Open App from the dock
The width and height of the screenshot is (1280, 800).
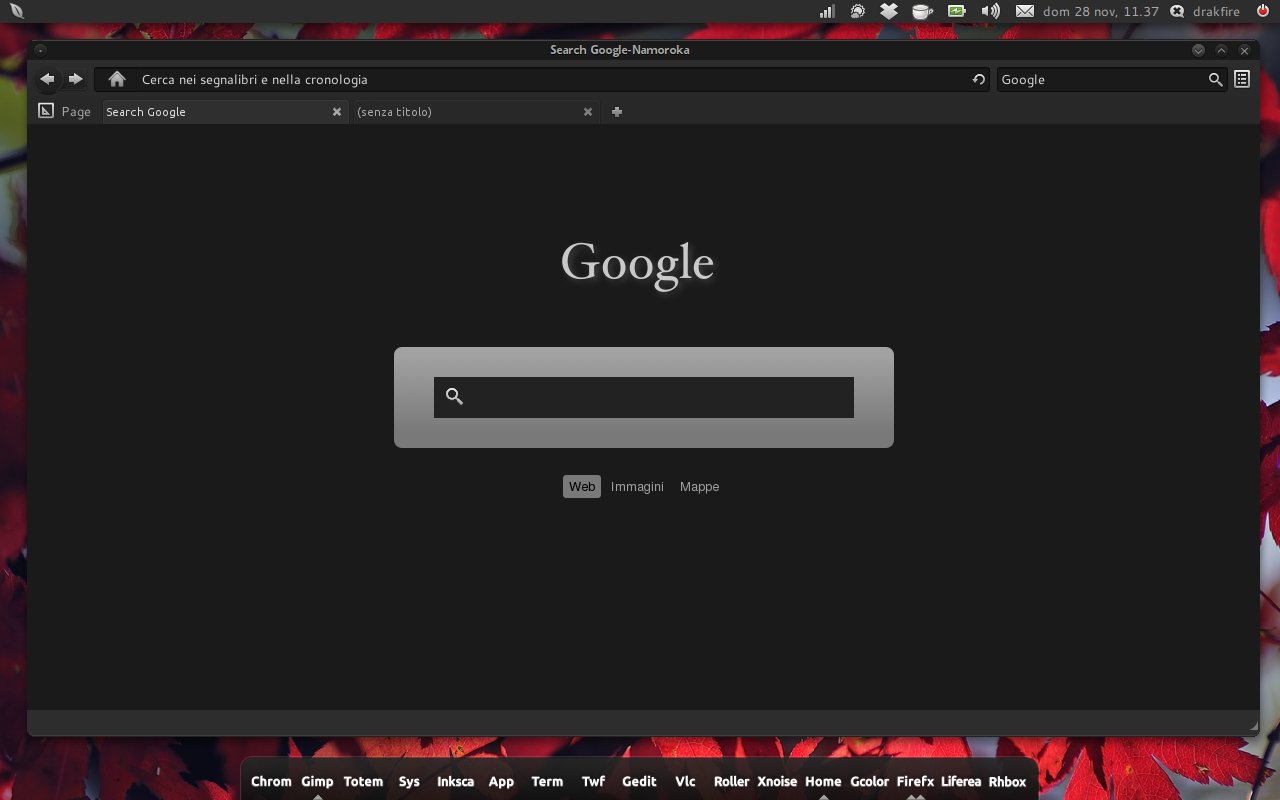(x=501, y=782)
